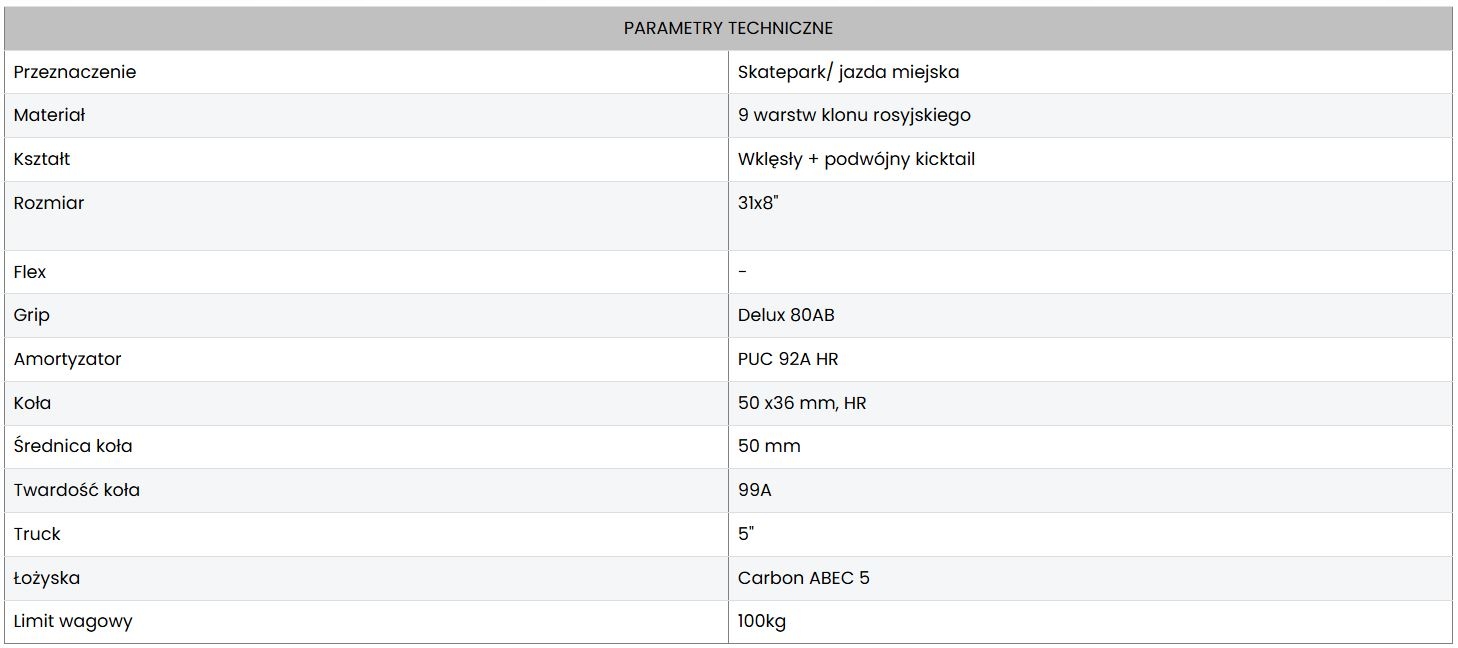Select the Flex row label
1458x648 pixels.
(30, 272)
